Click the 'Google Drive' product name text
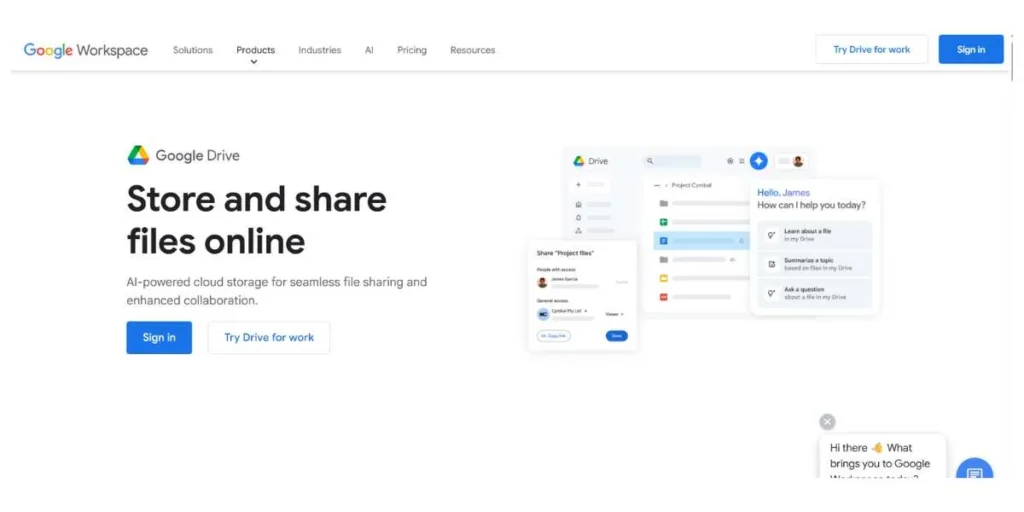 (197, 155)
